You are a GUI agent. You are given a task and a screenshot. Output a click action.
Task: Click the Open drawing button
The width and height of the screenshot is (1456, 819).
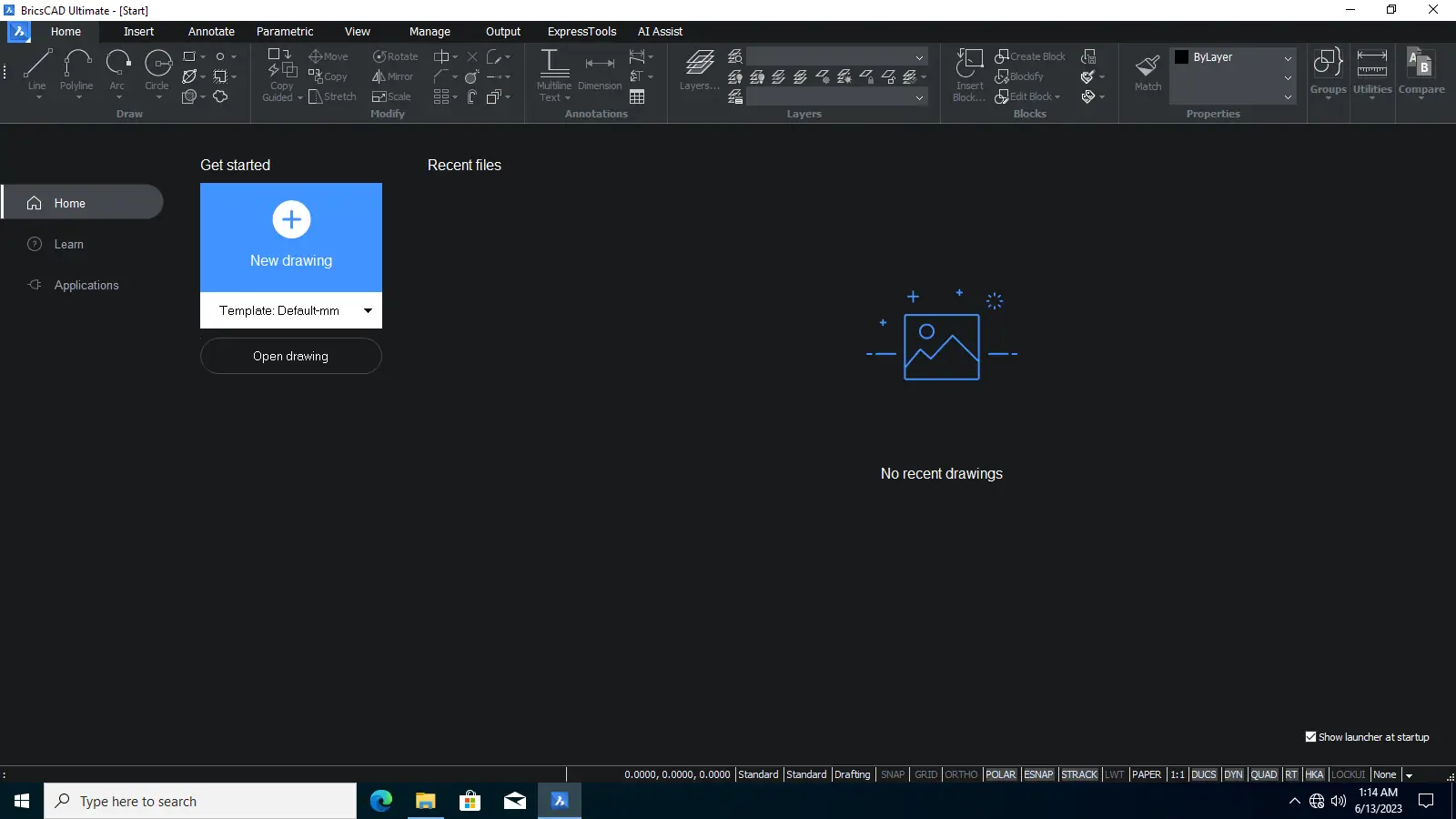291,356
